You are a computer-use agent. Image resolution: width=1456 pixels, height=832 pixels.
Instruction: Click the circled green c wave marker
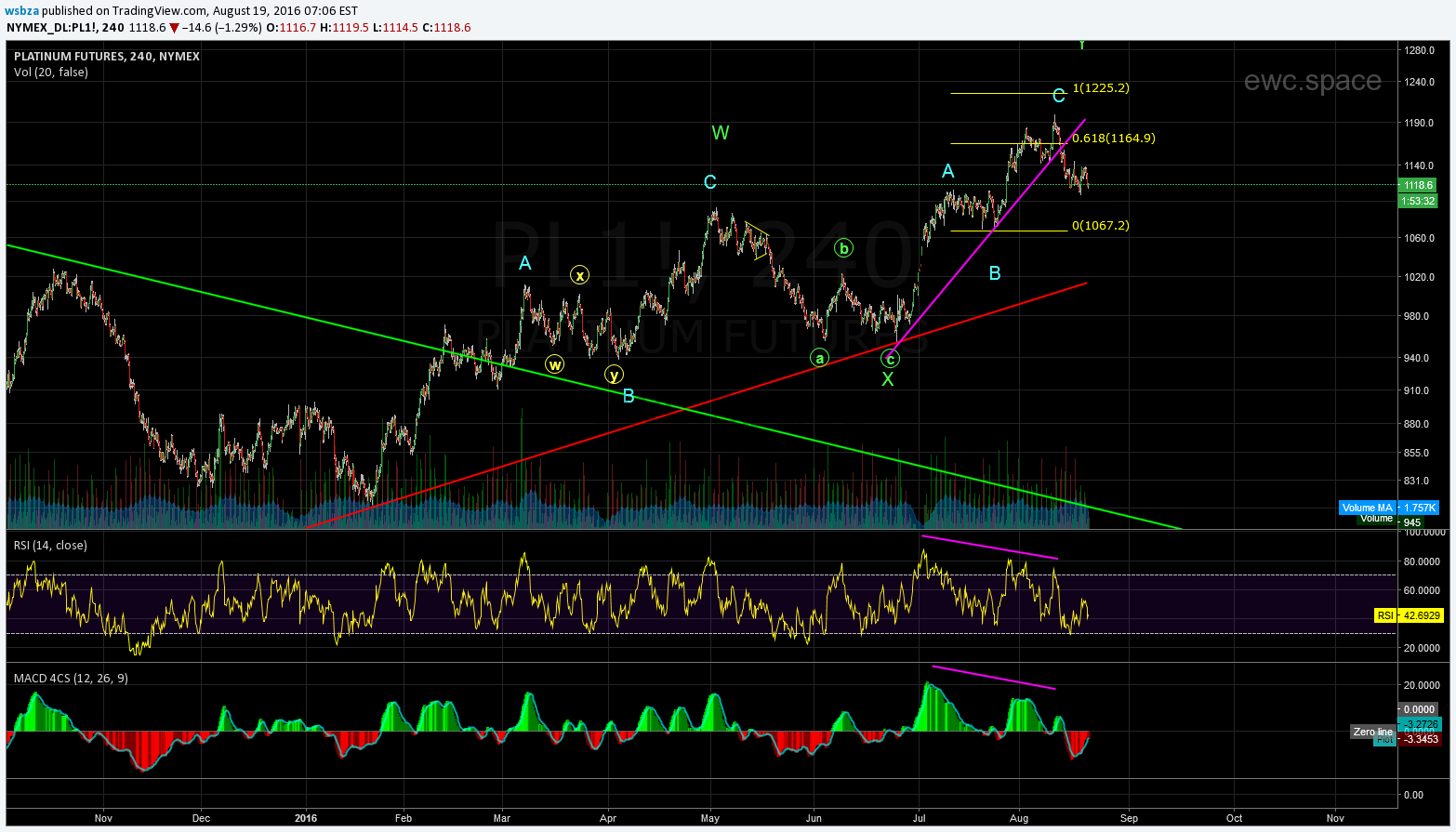(x=890, y=359)
